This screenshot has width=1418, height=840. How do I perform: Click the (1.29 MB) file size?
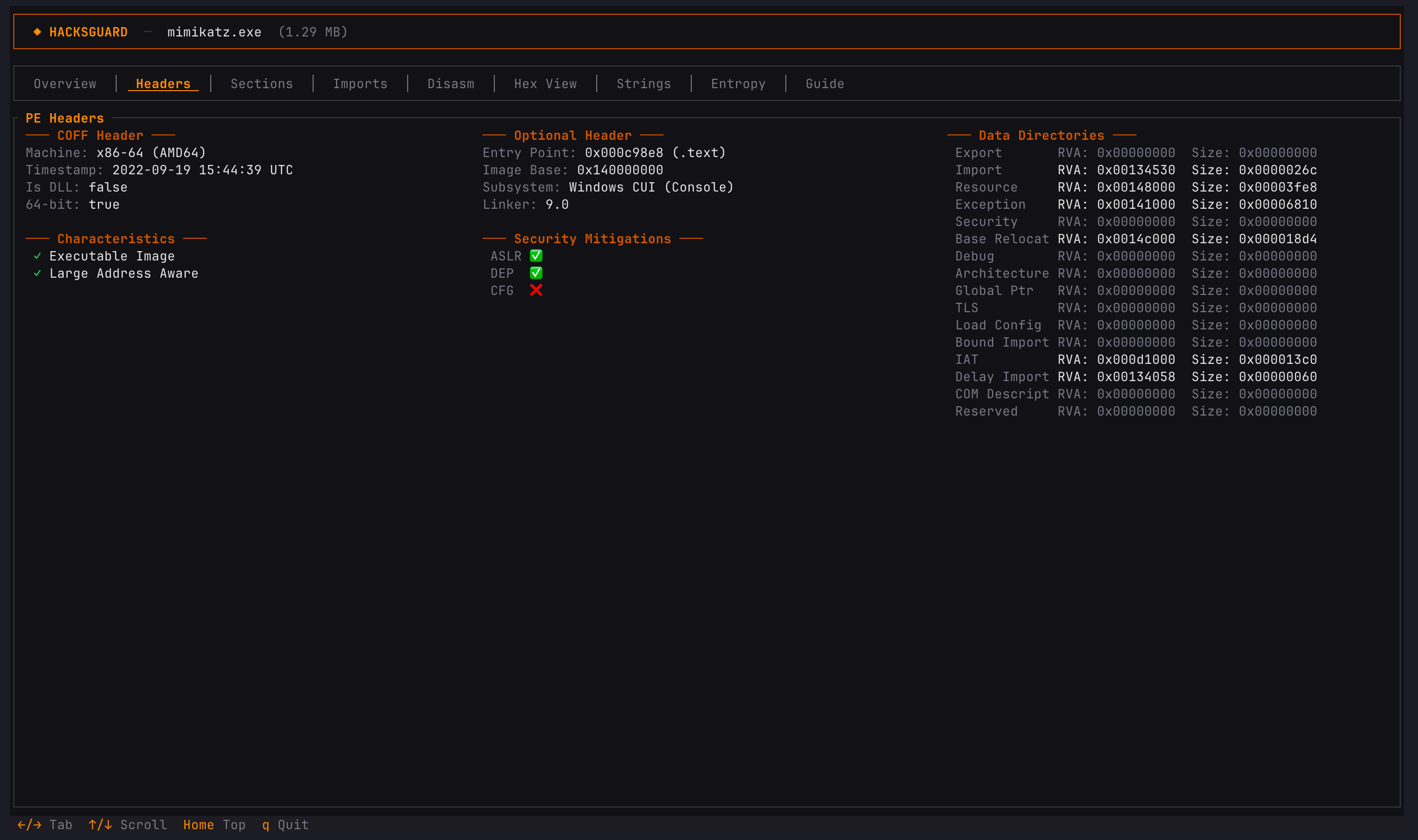pyautogui.click(x=313, y=32)
